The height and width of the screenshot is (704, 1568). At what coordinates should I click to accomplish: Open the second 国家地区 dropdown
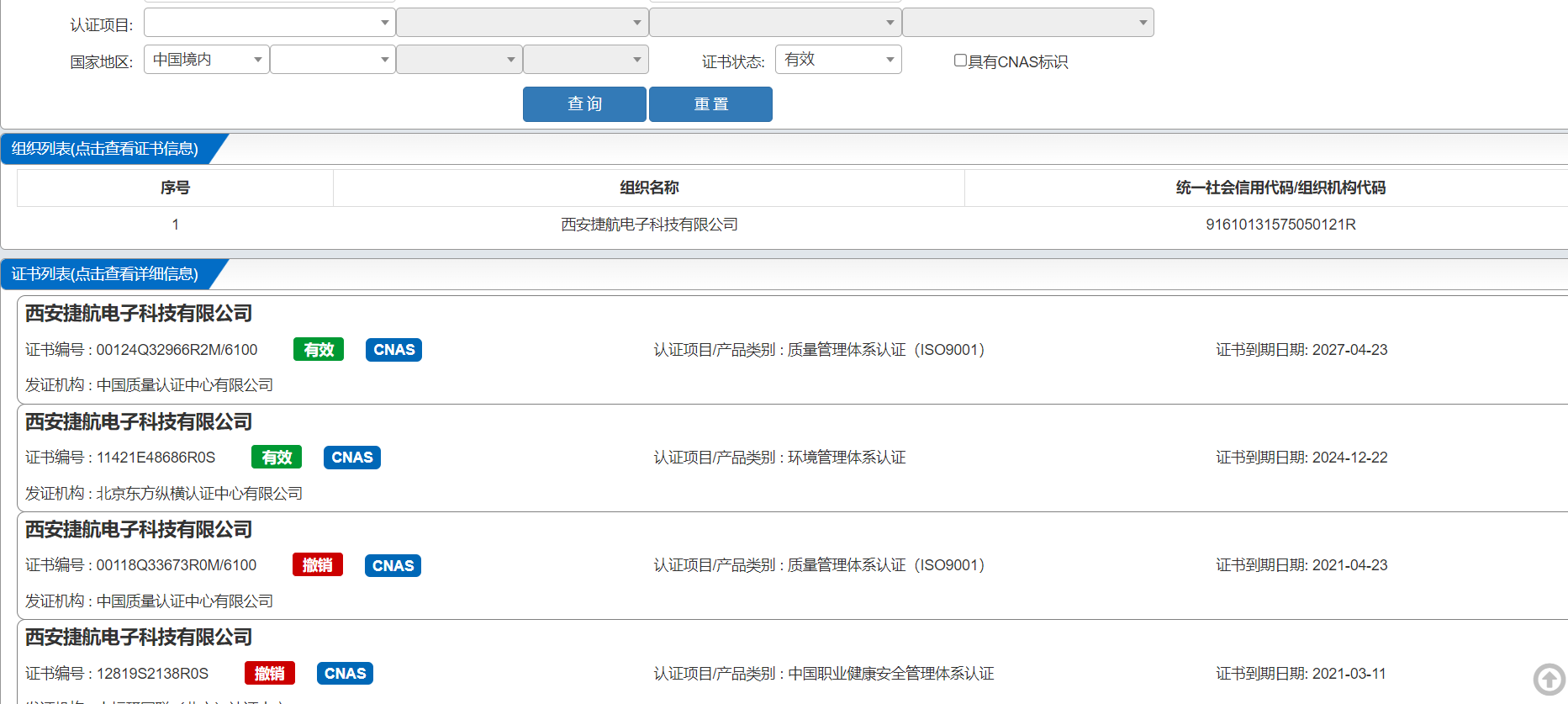[x=333, y=60]
